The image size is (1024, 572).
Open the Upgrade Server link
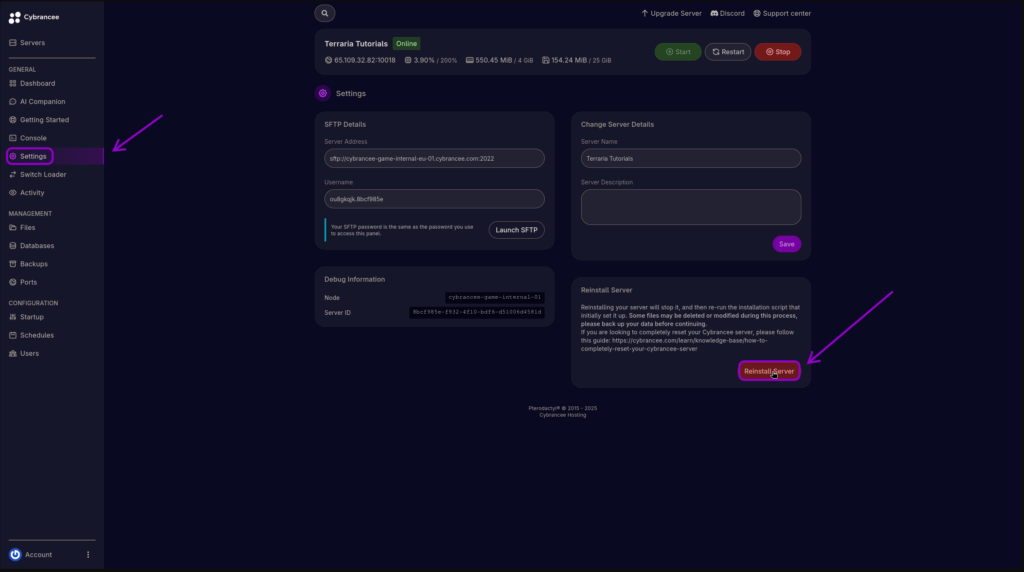671,13
